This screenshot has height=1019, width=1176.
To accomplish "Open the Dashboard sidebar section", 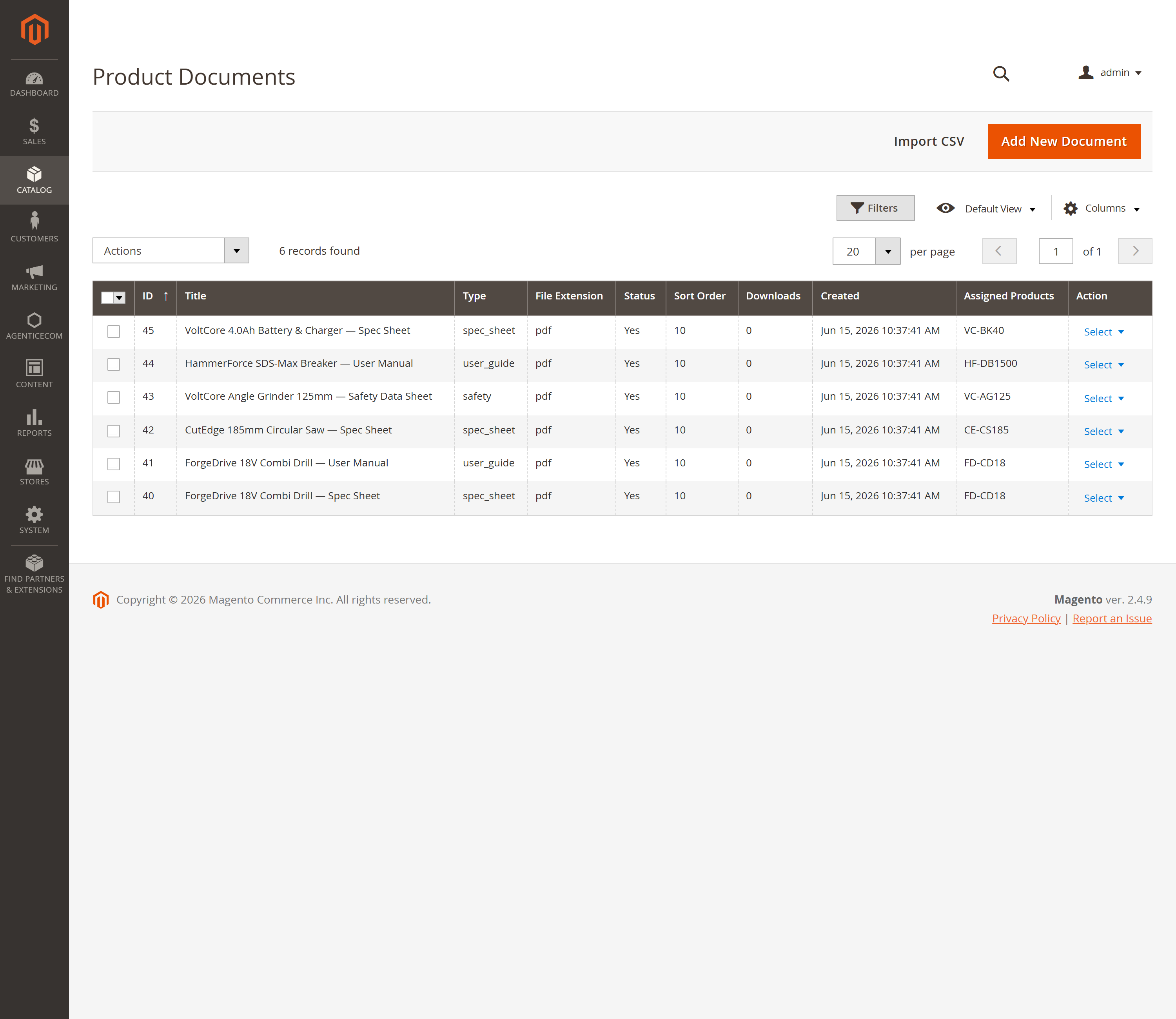I will 34,83.
